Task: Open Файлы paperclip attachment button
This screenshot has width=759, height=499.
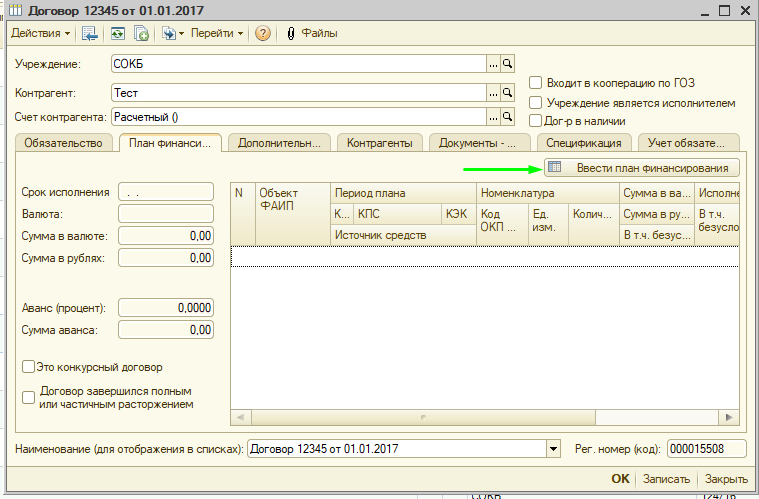Action: [312, 33]
